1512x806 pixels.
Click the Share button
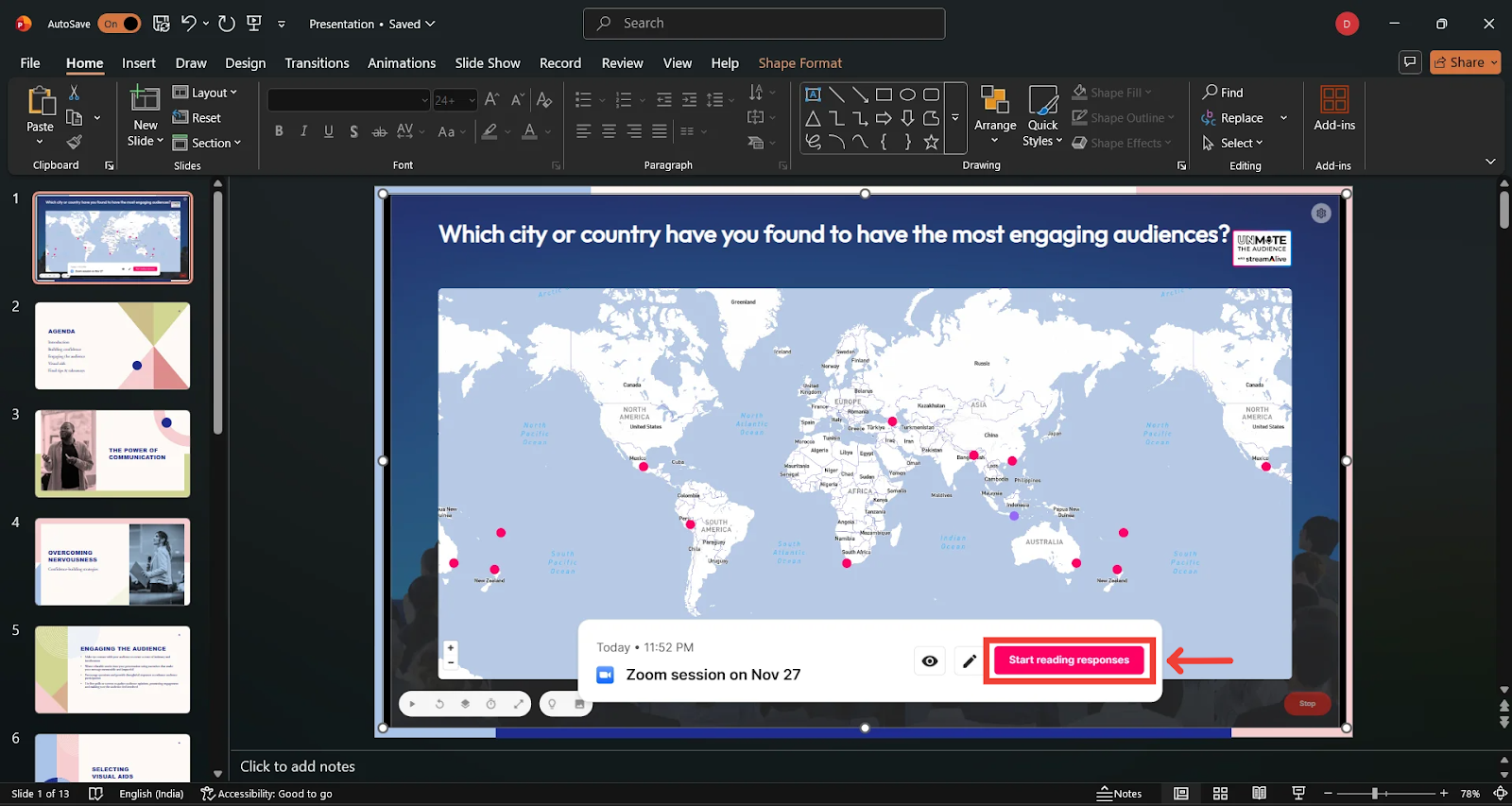(1465, 62)
